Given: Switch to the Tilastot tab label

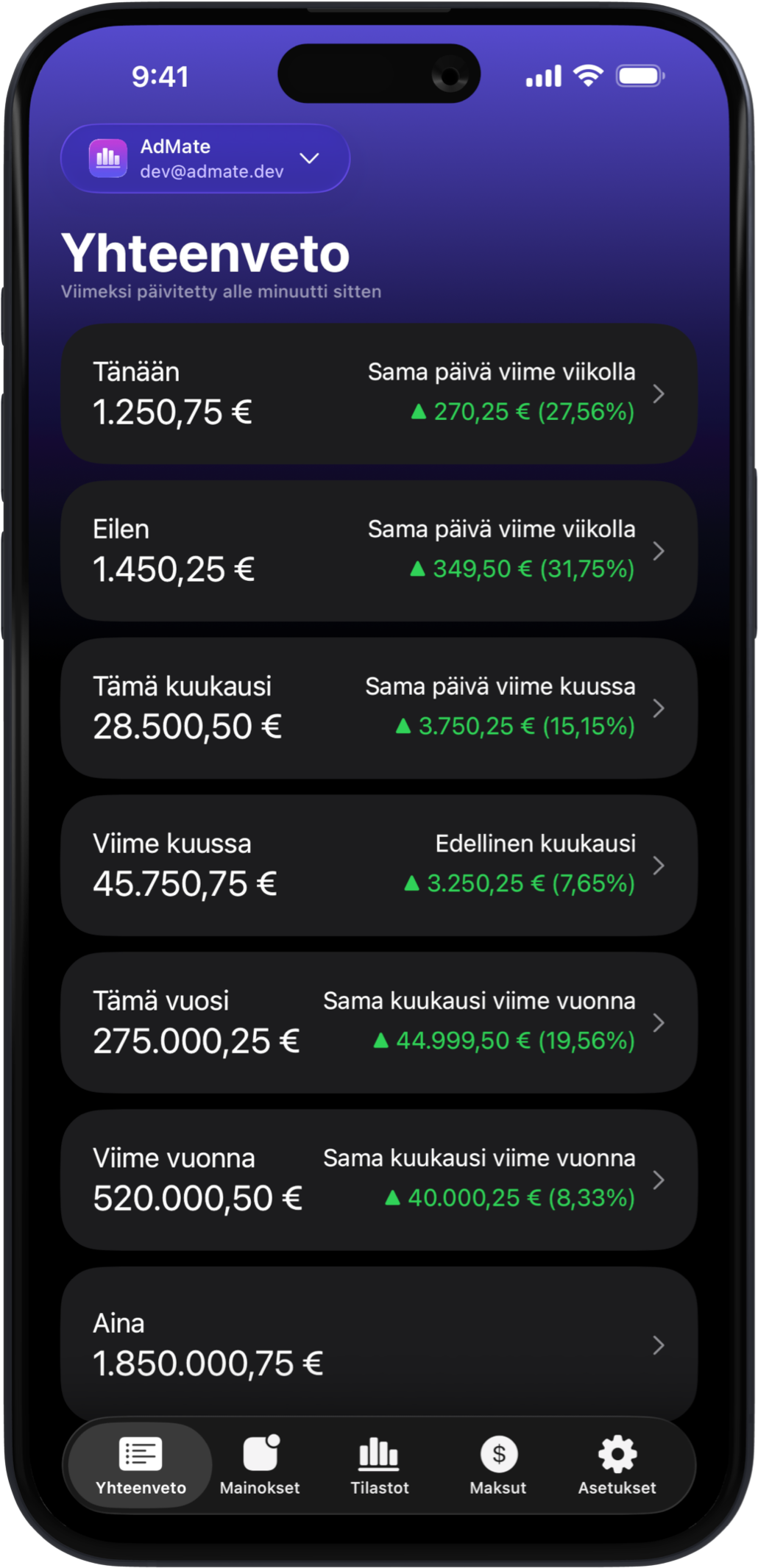Looking at the screenshot, I should coord(379,1488).
